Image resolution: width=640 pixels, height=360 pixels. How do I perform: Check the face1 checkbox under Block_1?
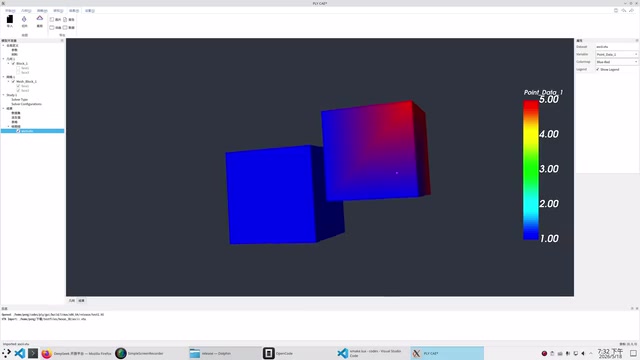18,68
